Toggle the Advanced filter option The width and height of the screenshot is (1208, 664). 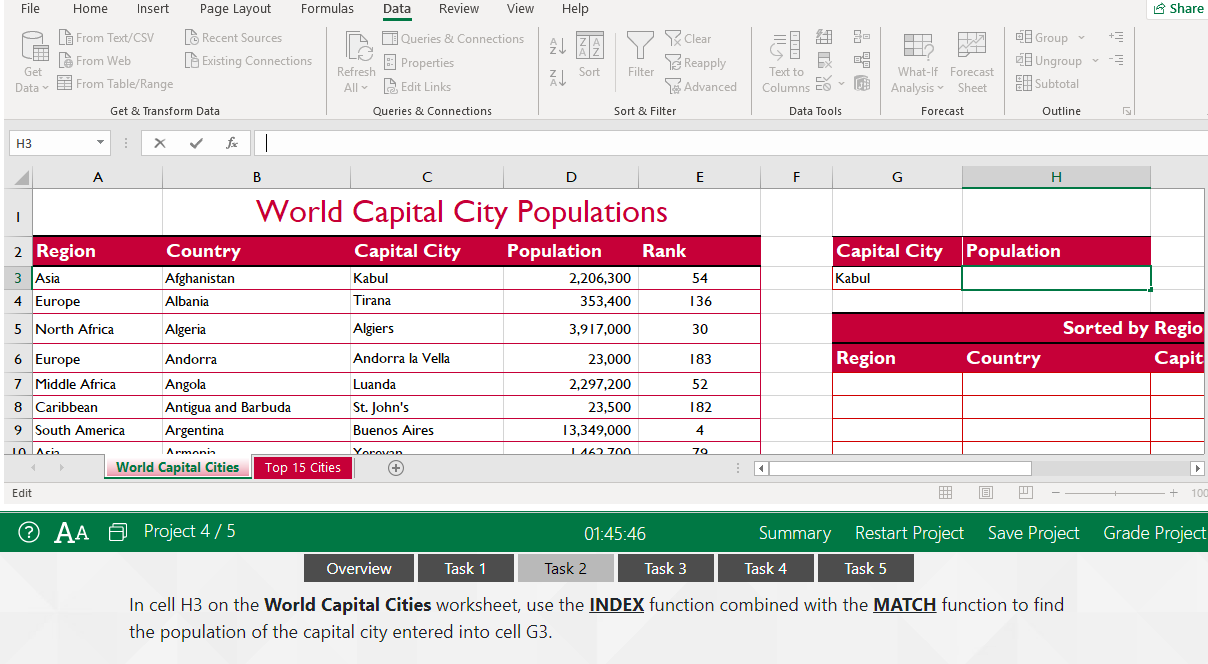click(702, 86)
